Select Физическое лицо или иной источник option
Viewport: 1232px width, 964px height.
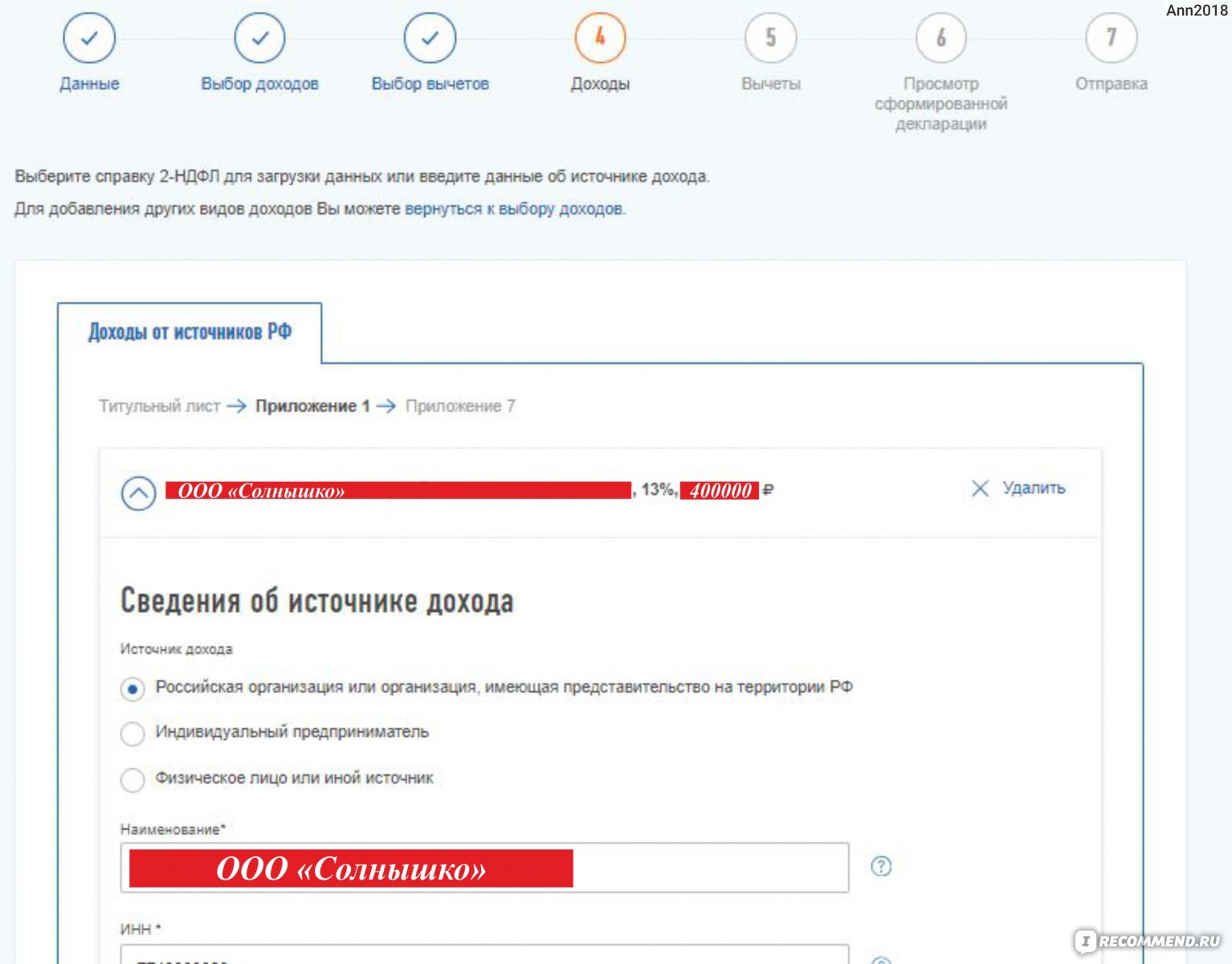pyautogui.click(x=133, y=779)
